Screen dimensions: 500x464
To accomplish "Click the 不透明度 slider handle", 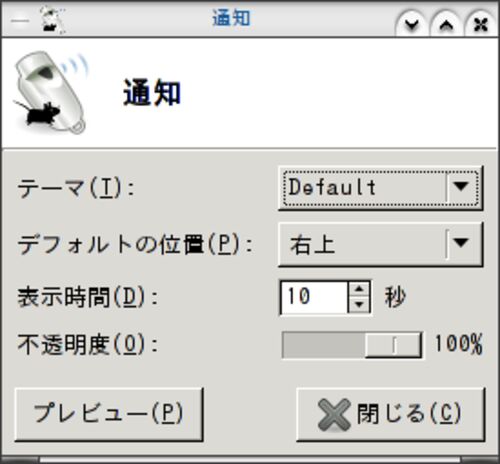I will coord(393,345).
